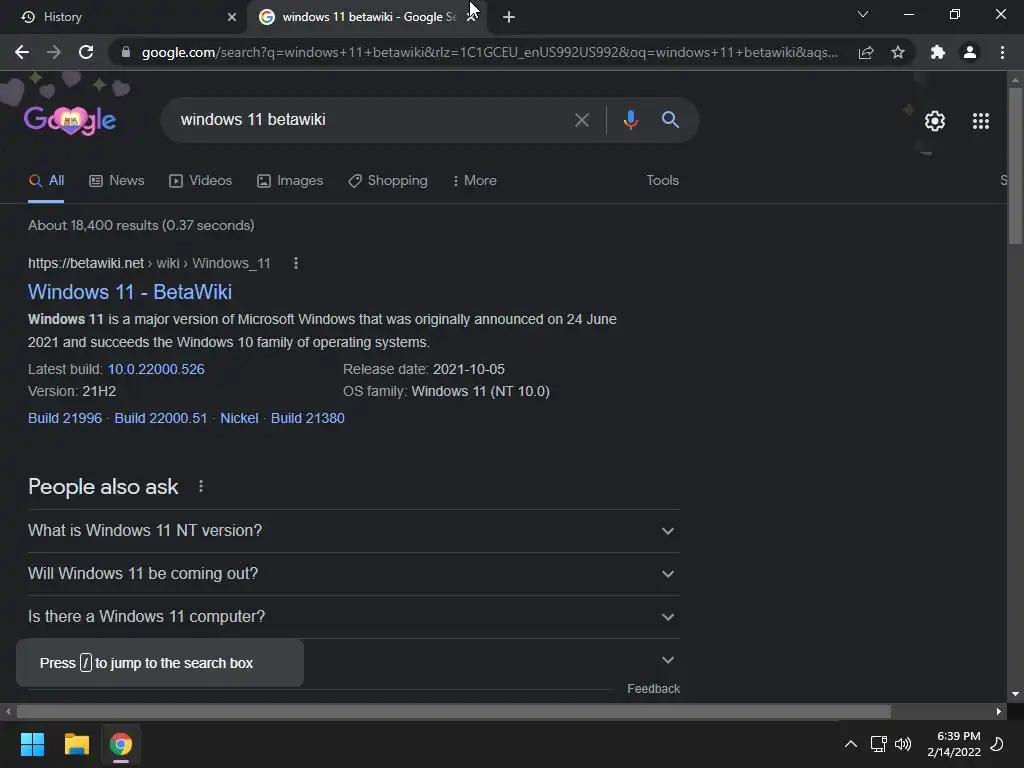This screenshot has height=768, width=1024.
Task: Switch to Images results
Action: coord(290,181)
